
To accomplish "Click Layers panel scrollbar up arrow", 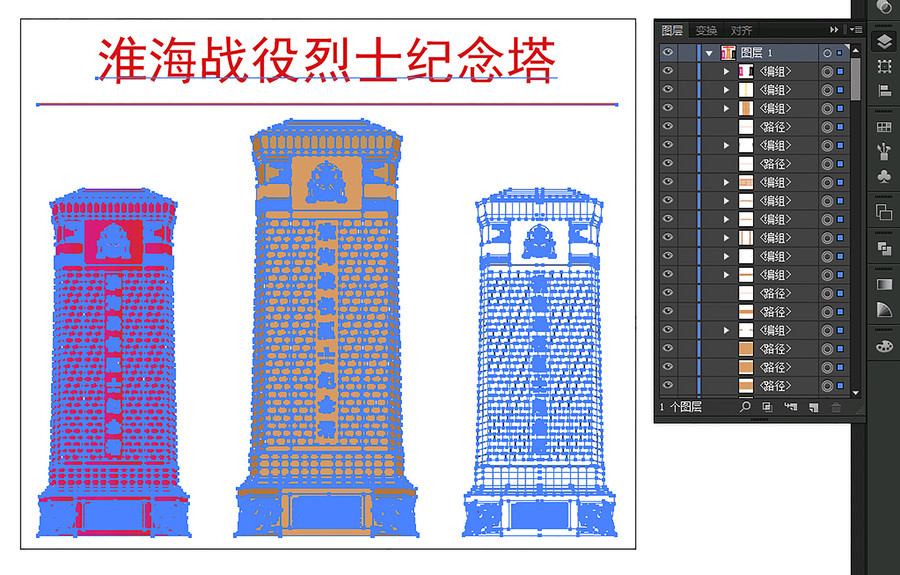I will pyautogui.click(x=855, y=50).
